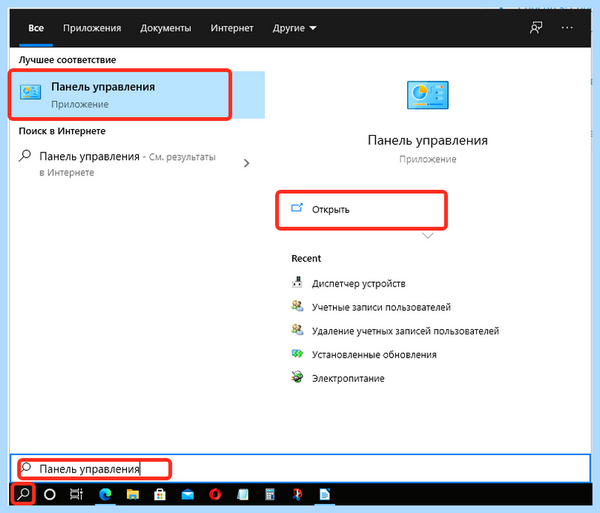This screenshot has height=513, width=600.
Task: Click Установленные обновления icon
Action: (x=297, y=354)
